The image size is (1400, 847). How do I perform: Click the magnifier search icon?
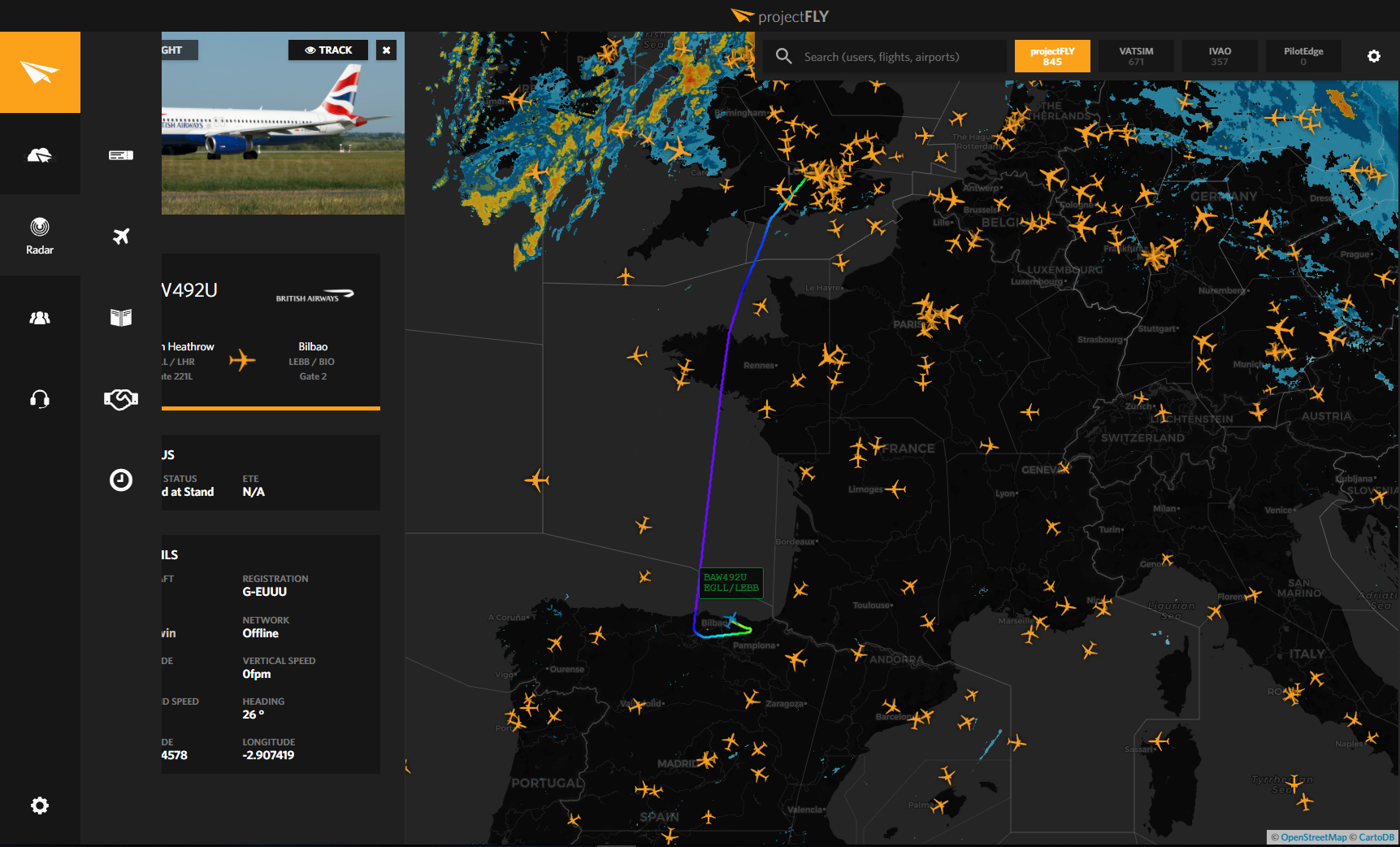pyautogui.click(x=783, y=56)
